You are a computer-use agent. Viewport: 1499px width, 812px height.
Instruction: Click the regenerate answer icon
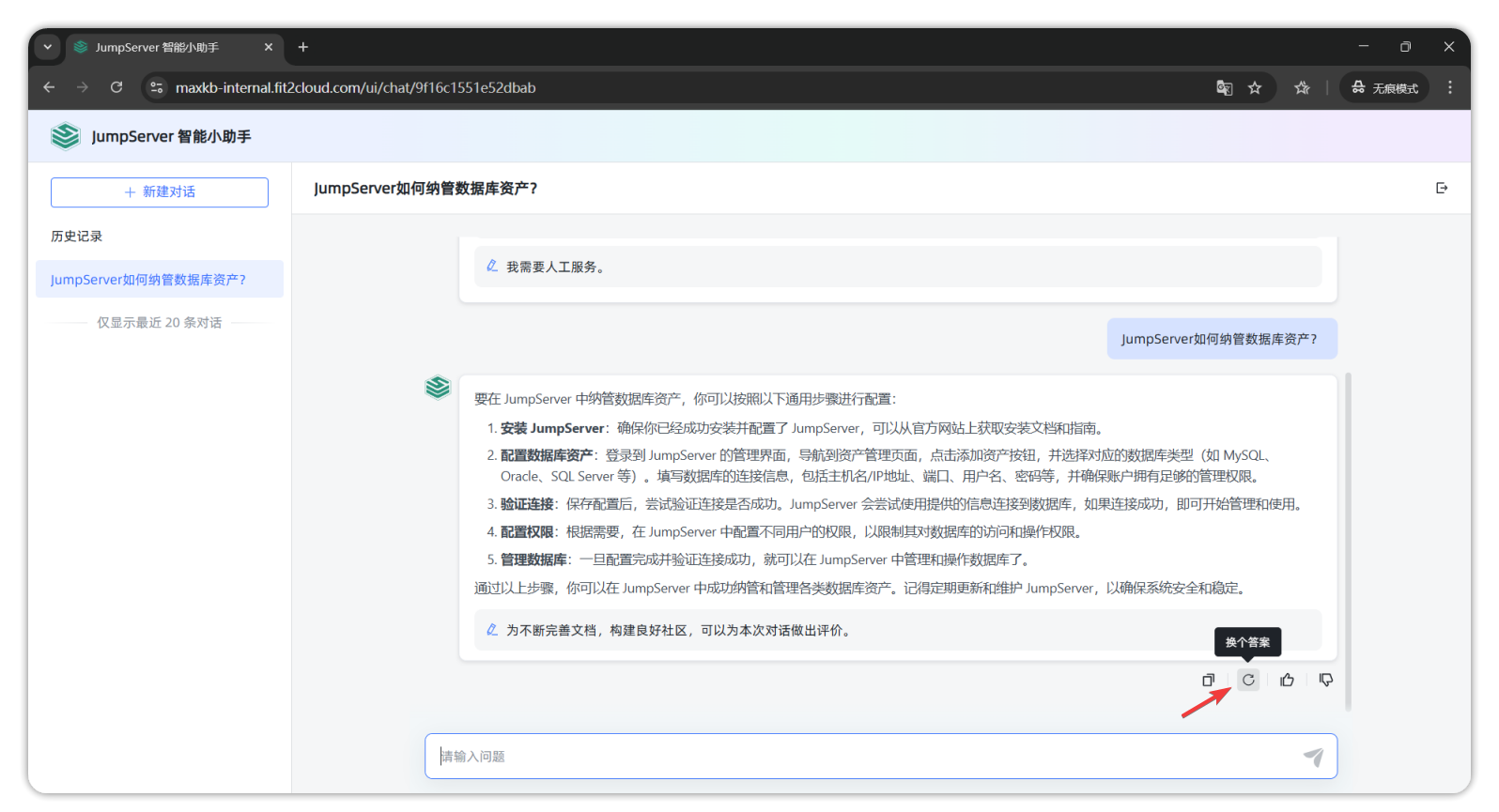click(x=1247, y=680)
